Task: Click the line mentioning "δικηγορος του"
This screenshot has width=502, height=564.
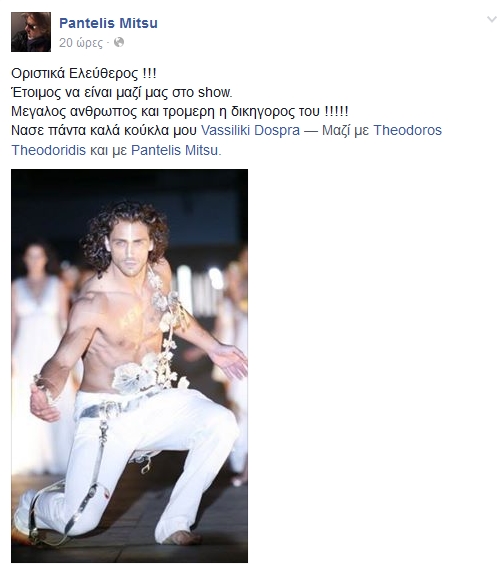Action: tap(180, 111)
